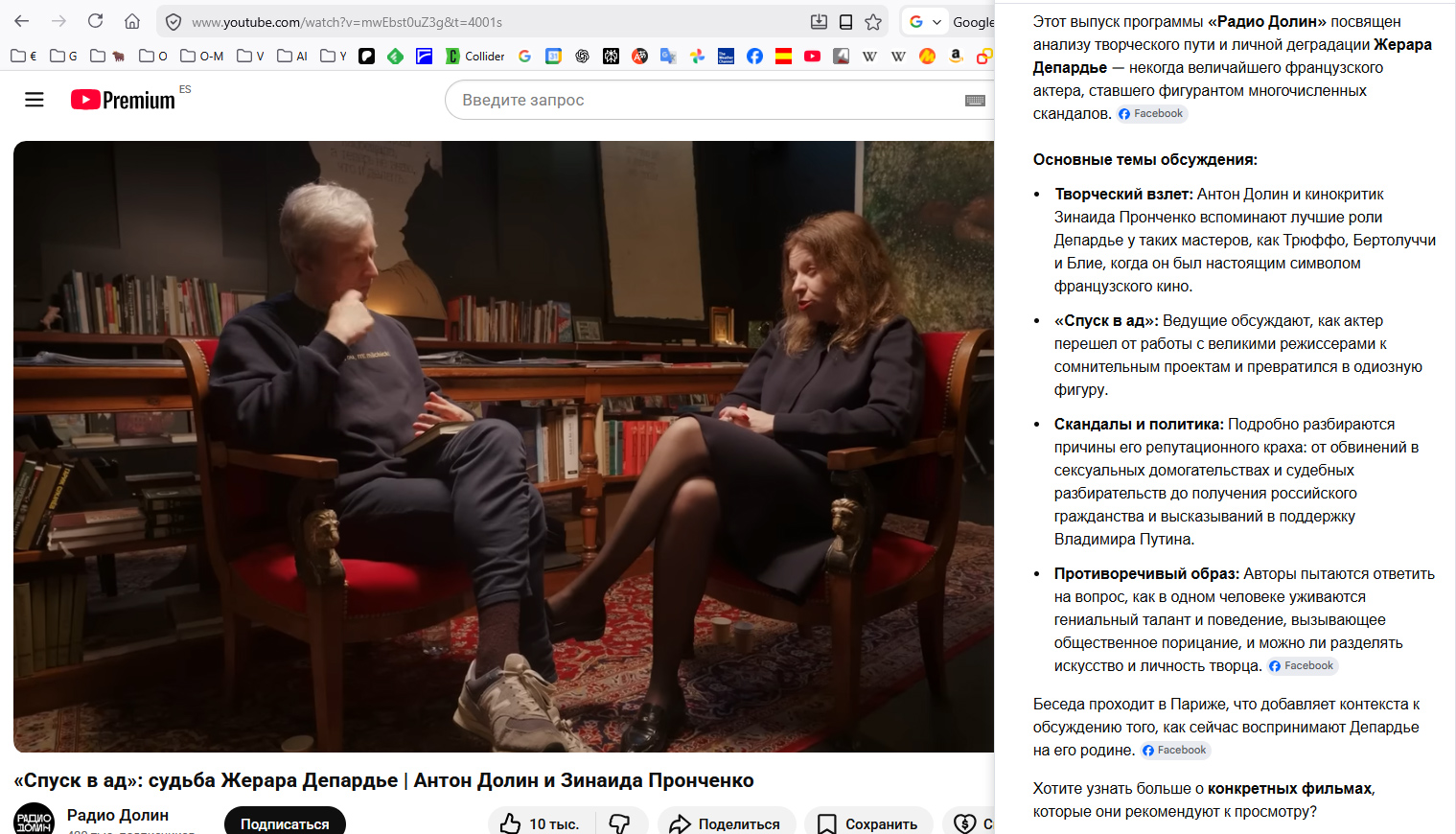Screen dimensions: 1456x834
Task: Open the Y bookmarks folder
Action: coord(334,56)
